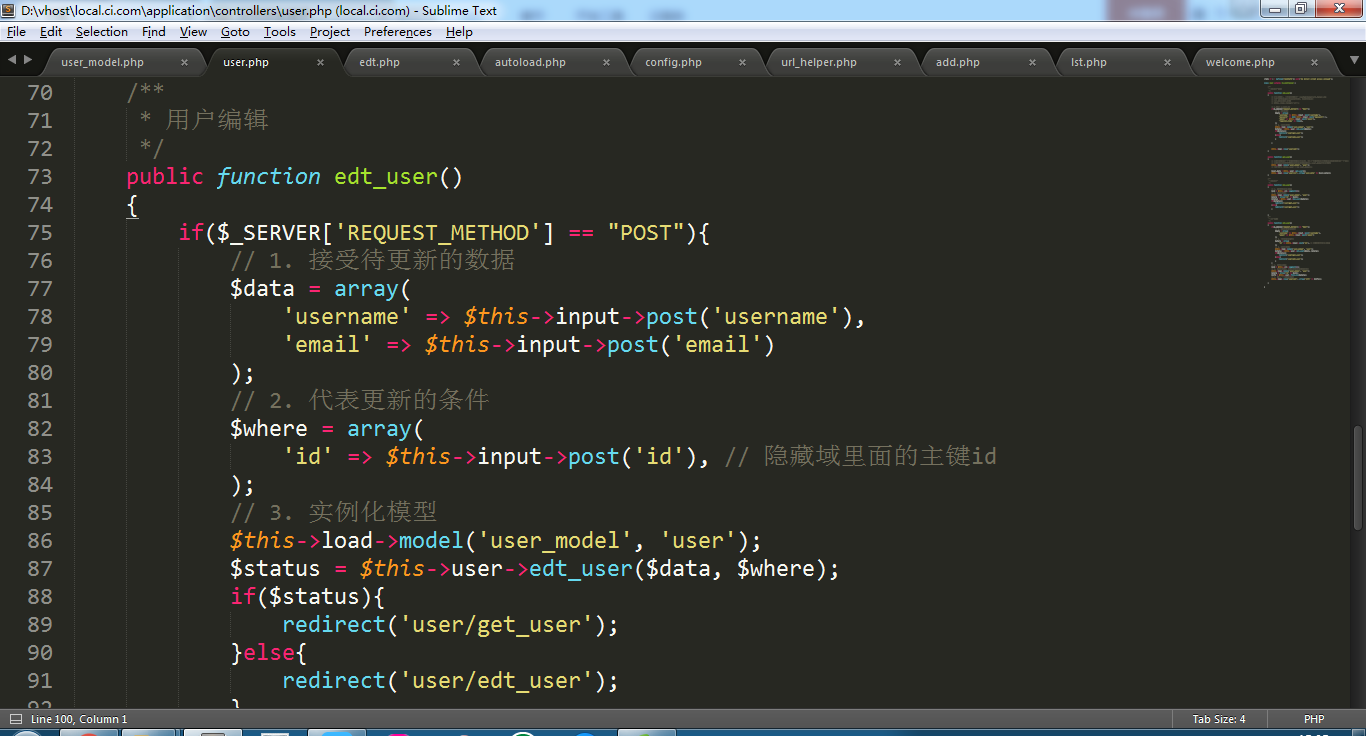
Task: Close the autoload.php tab
Action: click(607, 62)
